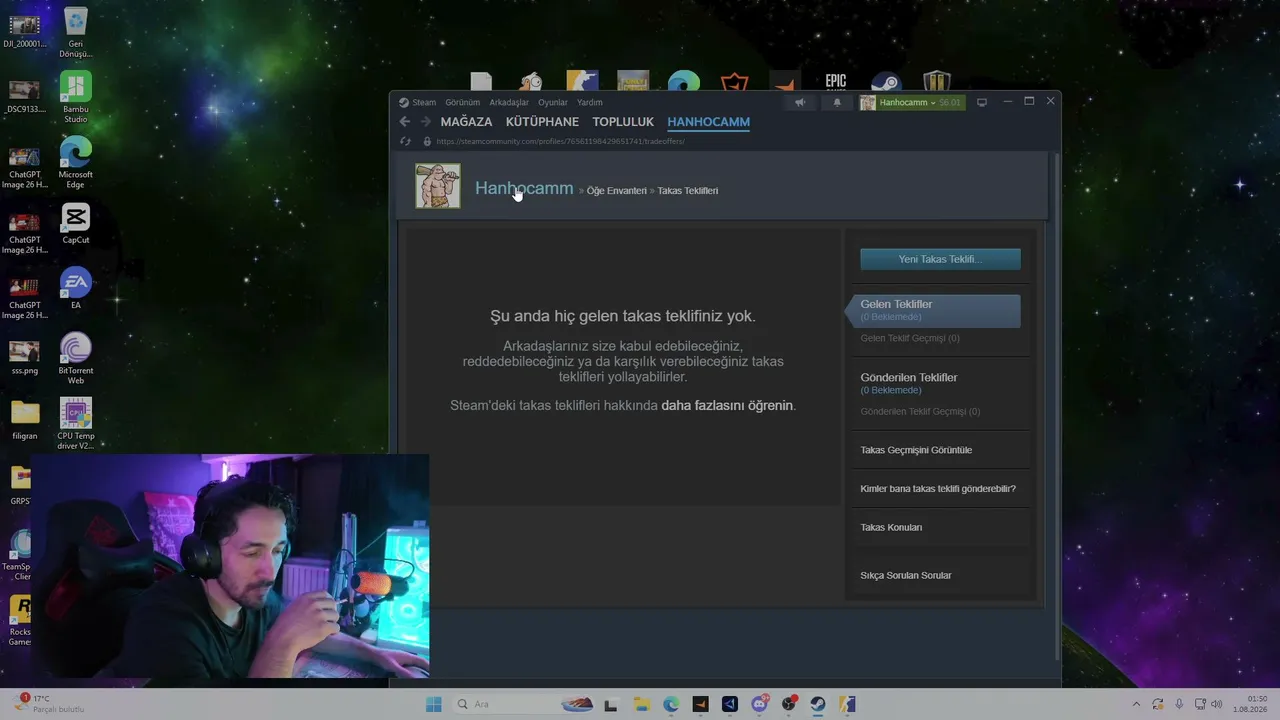The height and width of the screenshot is (720, 1280).
Task: Open Takas Geçmişini Görüntüle
Action: (x=916, y=450)
